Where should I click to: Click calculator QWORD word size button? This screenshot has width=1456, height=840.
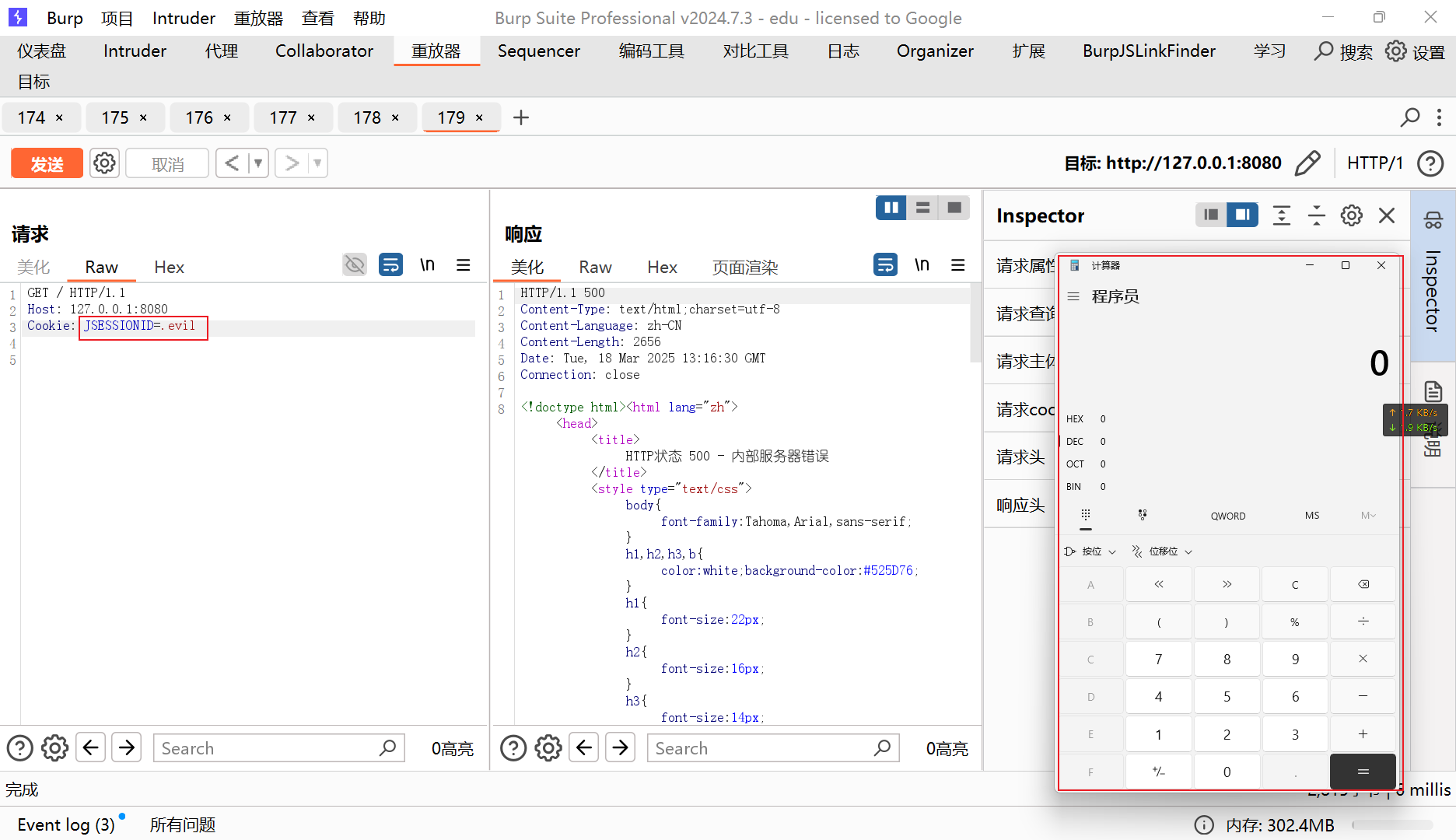[x=1228, y=516]
